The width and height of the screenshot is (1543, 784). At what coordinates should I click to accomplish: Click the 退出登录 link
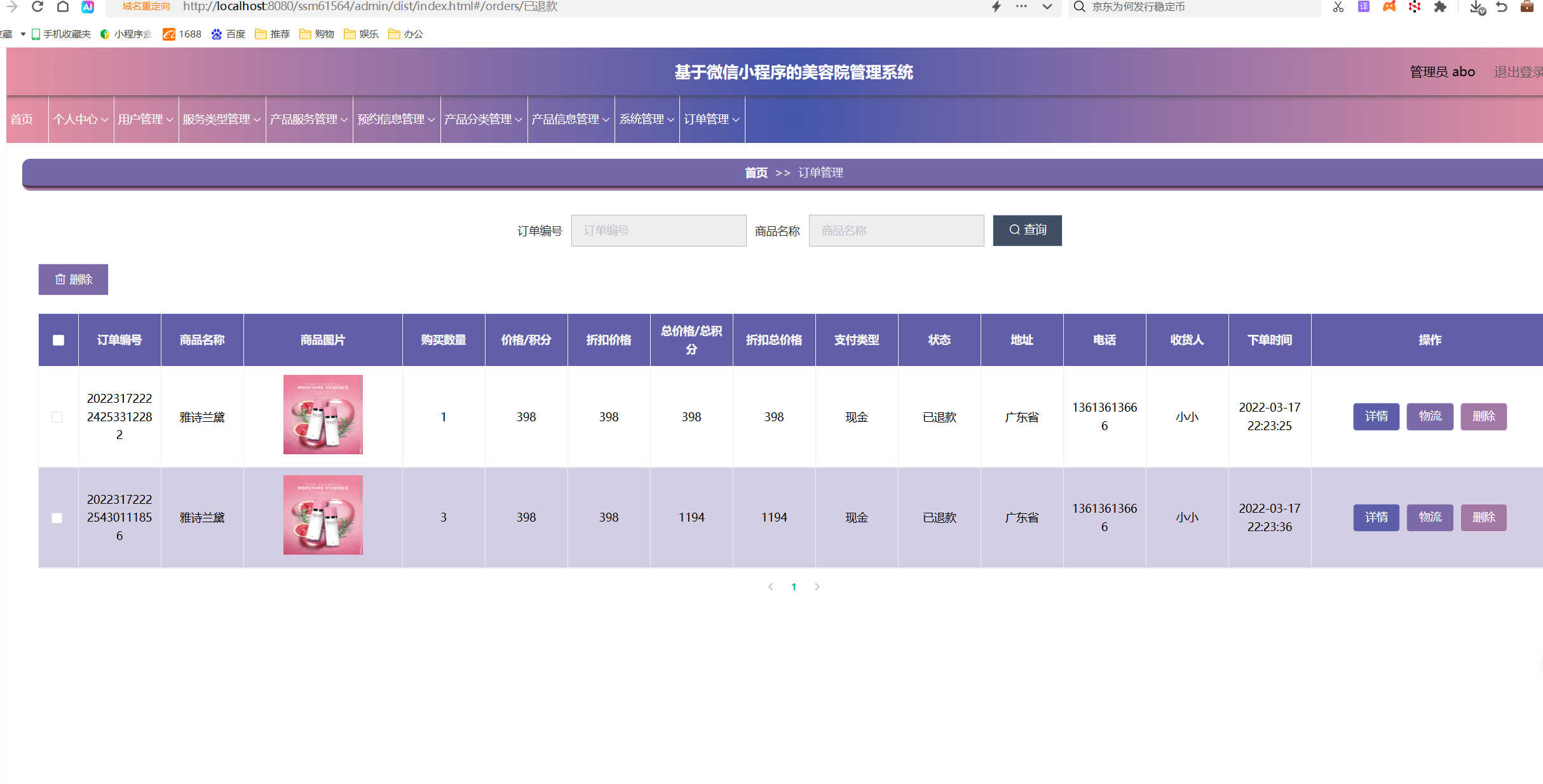[x=1518, y=72]
